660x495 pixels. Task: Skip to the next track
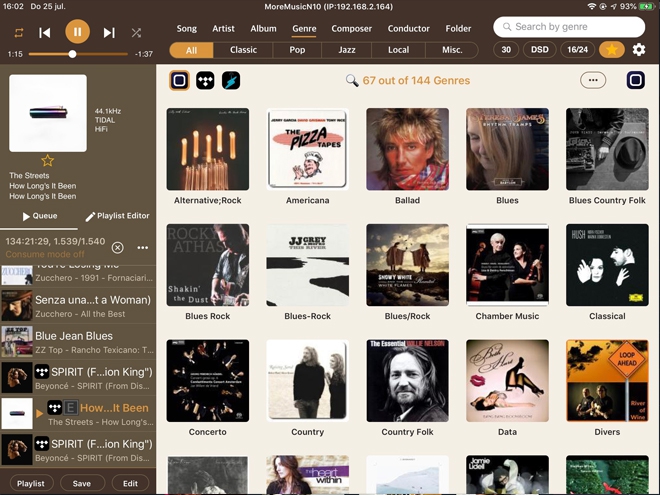109,32
